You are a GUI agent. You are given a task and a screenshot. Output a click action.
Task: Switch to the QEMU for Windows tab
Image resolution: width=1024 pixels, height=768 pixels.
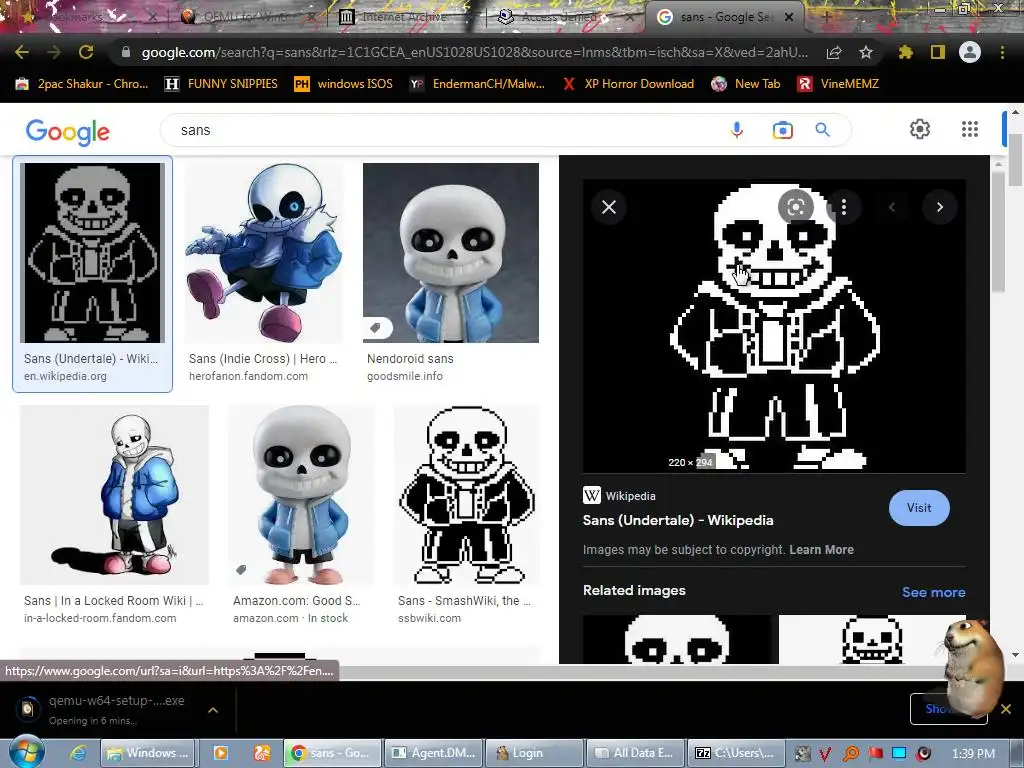click(x=247, y=17)
